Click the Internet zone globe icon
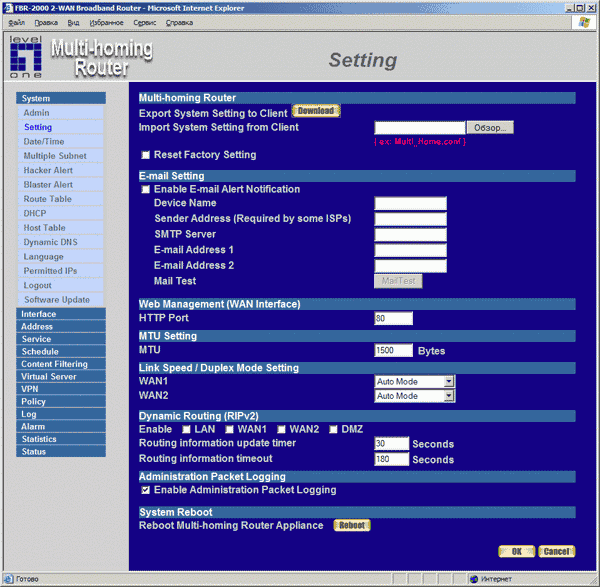The height and width of the screenshot is (587, 600). click(x=472, y=579)
